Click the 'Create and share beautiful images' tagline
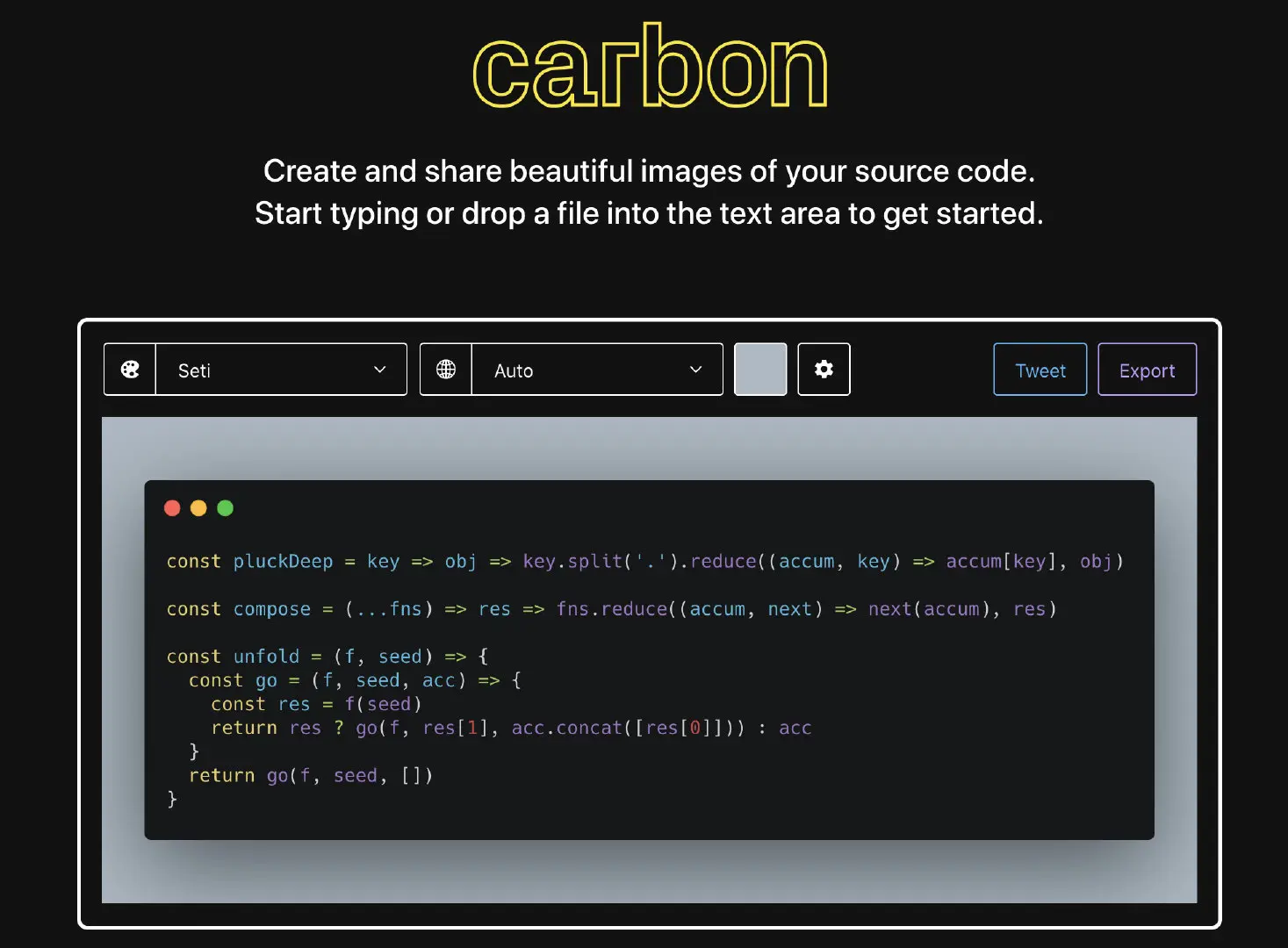 tap(649, 171)
